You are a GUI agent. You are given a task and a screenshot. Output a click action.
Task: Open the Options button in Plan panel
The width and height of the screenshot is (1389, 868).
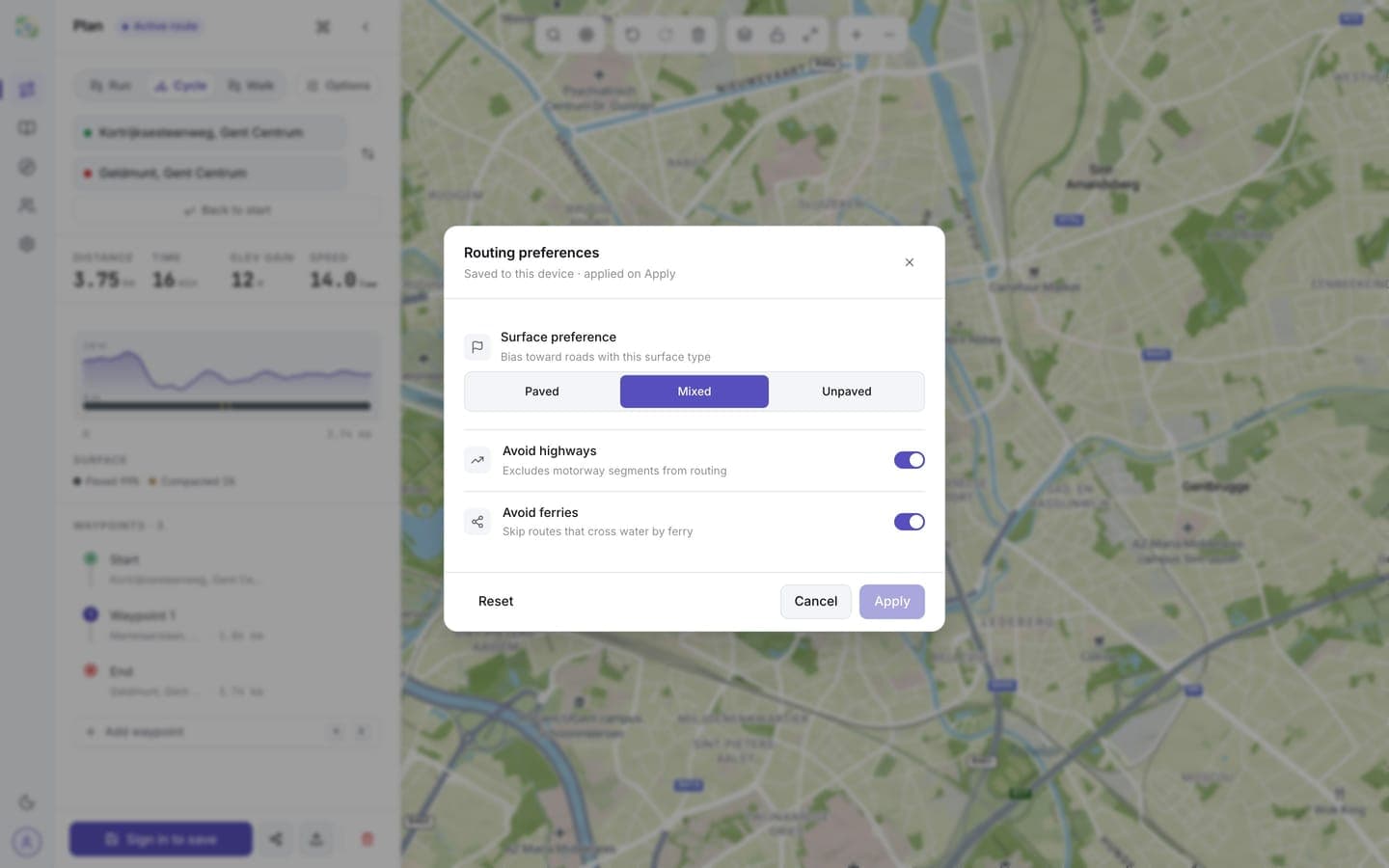(339, 86)
